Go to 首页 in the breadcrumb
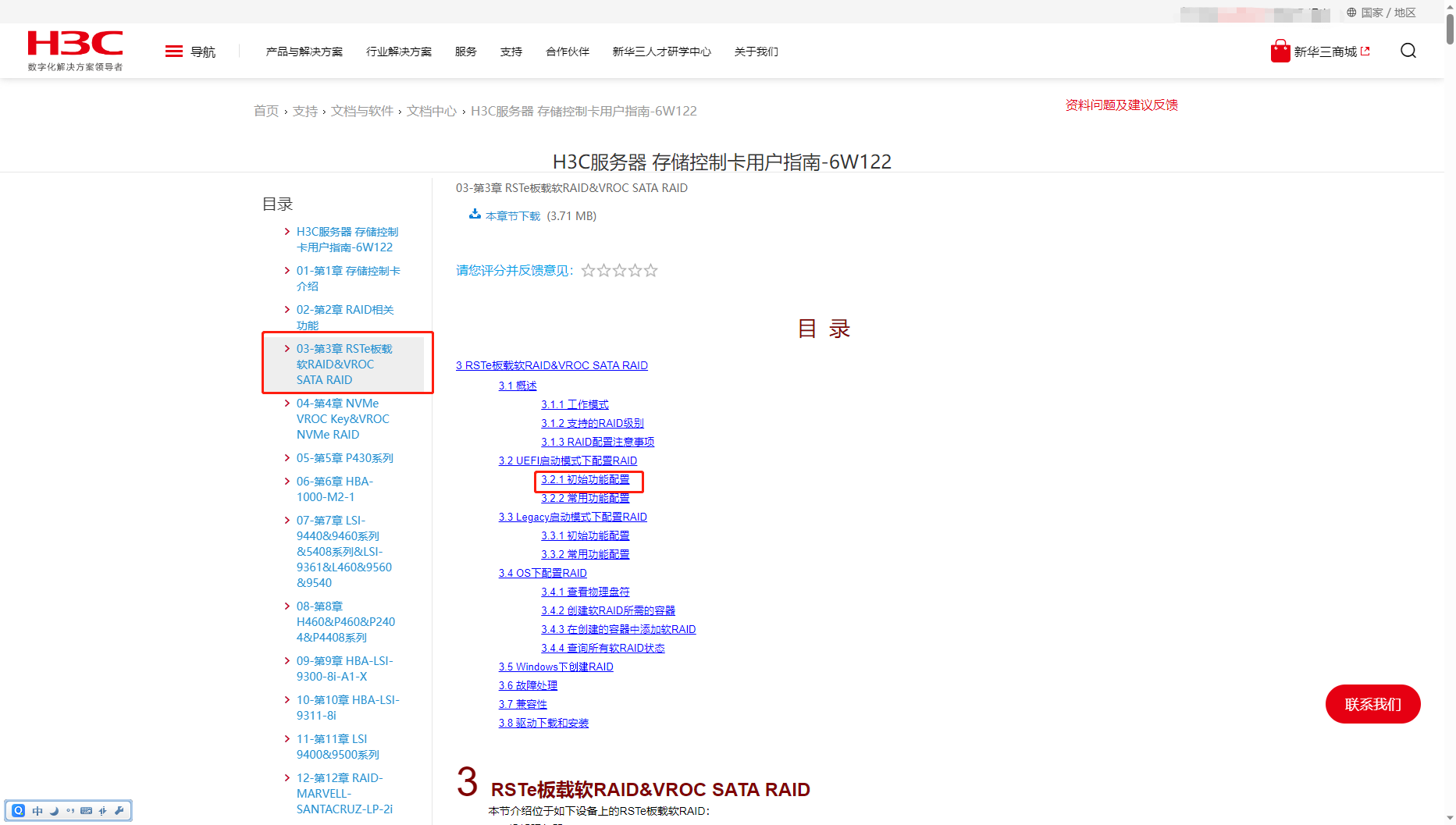Image resolution: width=1456 pixels, height=825 pixels. [266, 111]
